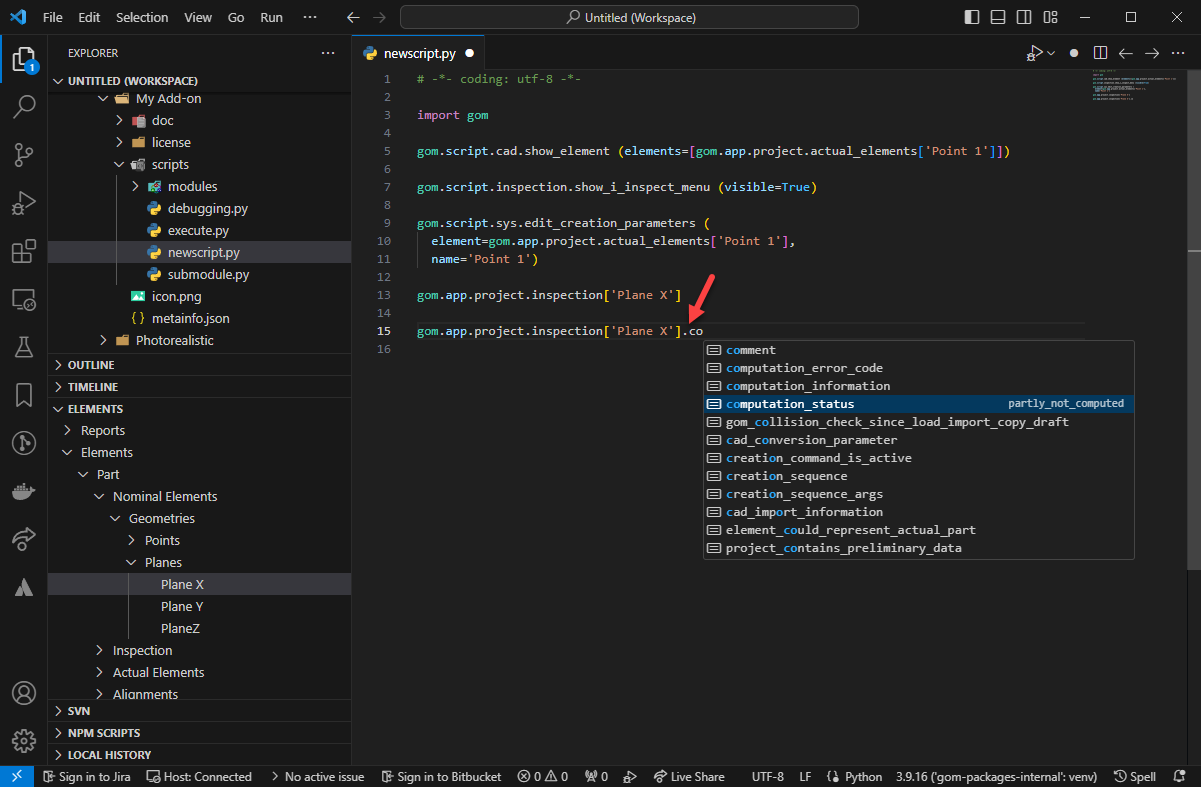
Task: Open the Manage settings gear
Action: click(23, 740)
